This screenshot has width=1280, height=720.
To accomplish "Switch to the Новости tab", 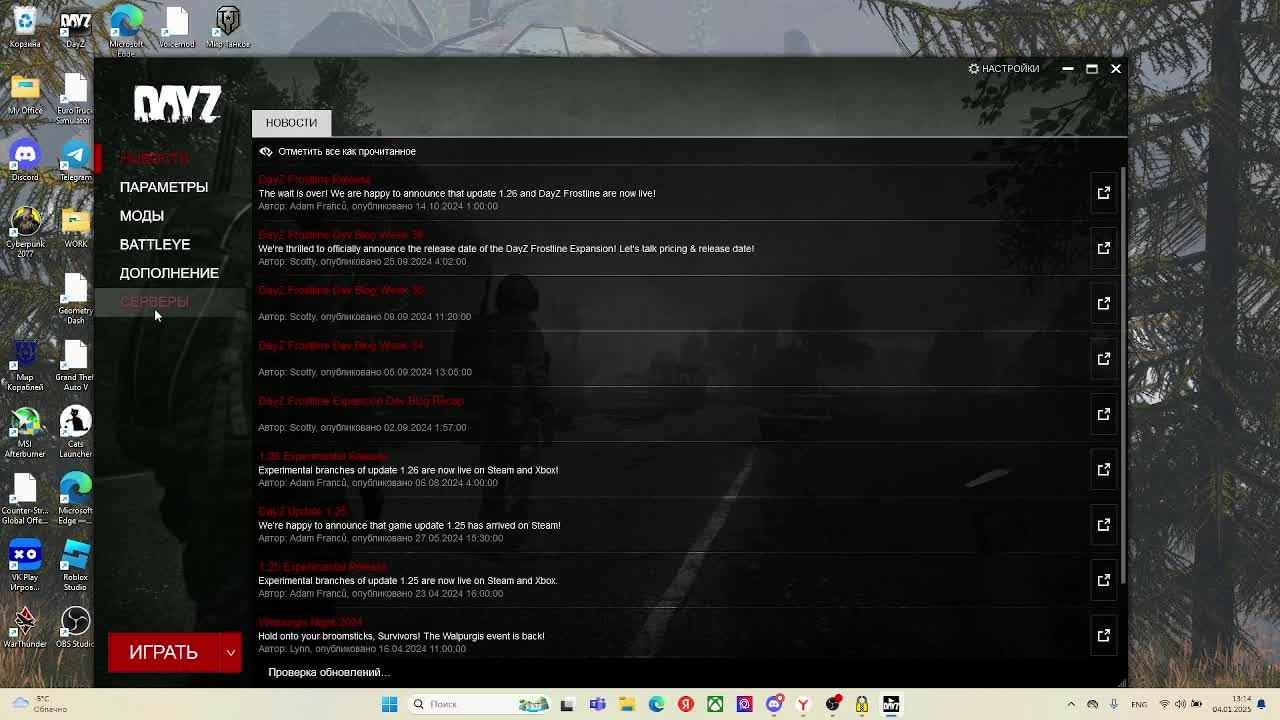I will point(291,122).
